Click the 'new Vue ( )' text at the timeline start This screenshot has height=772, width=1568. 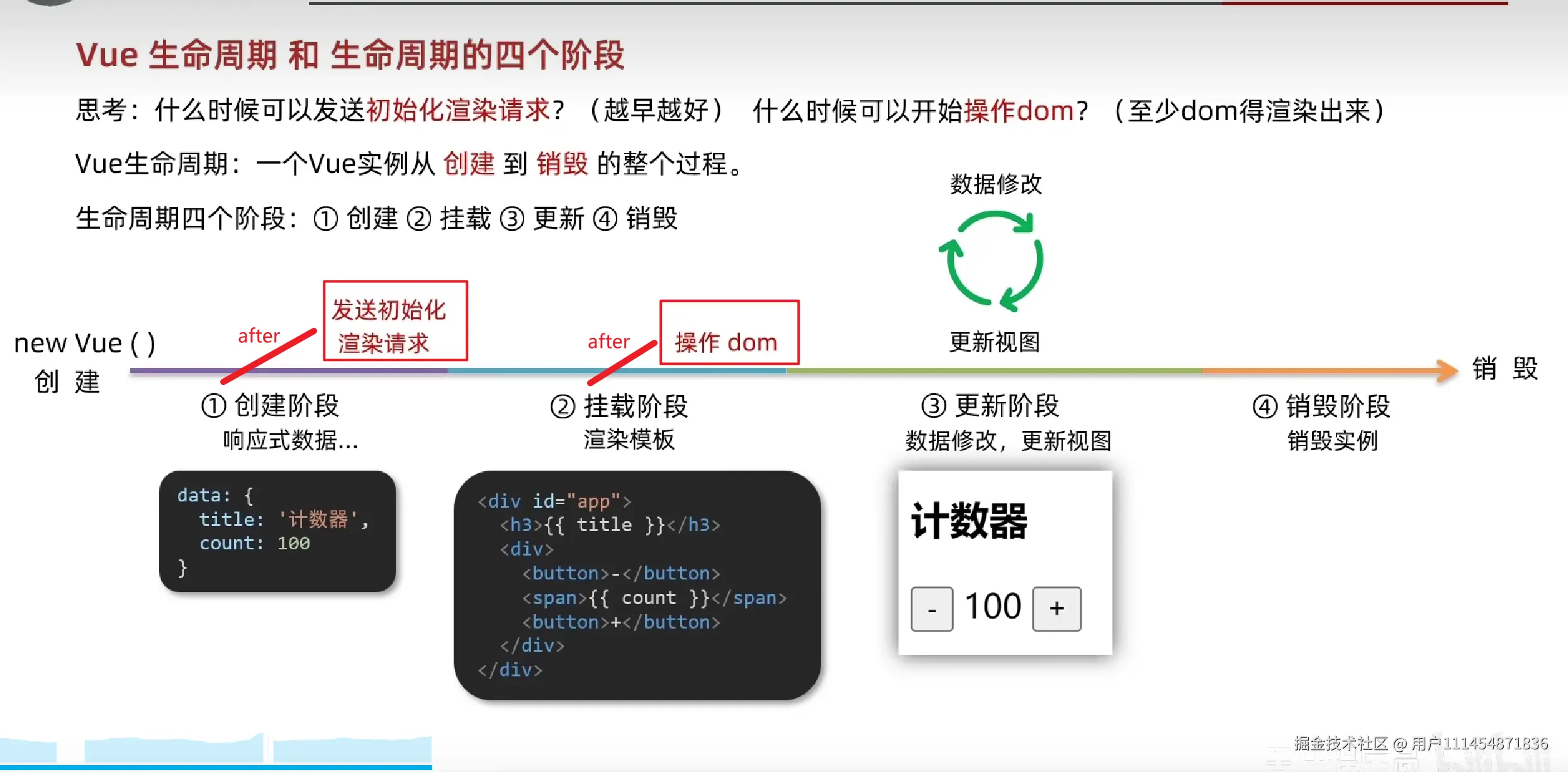tap(84, 344)
